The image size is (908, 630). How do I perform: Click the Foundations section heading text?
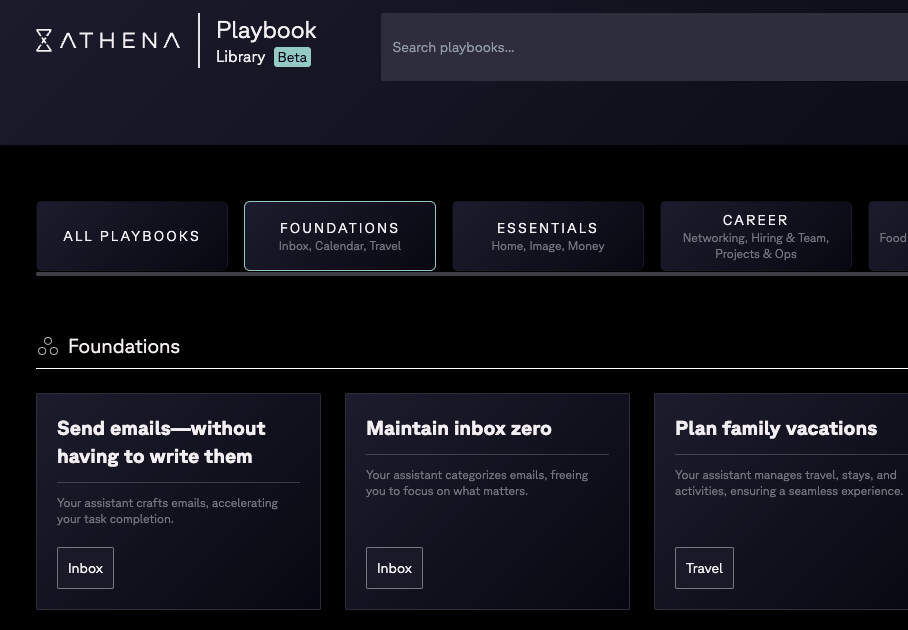pos(124,347)
